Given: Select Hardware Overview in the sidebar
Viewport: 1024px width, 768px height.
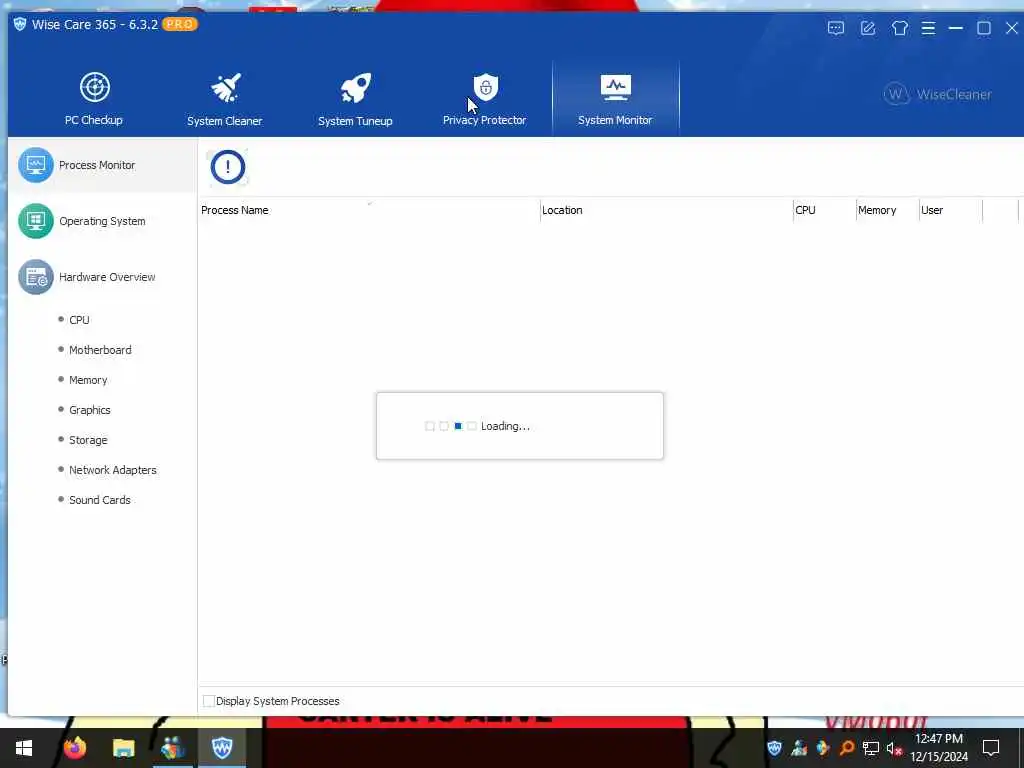Looking at the screenshot, I should (102, 277).
